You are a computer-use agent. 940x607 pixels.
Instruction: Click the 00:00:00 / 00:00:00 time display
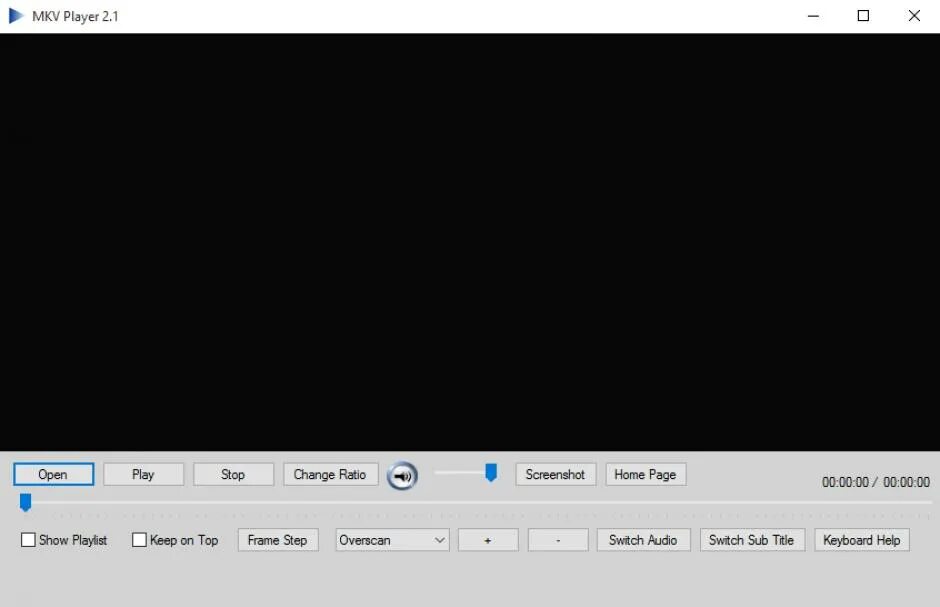876,482
